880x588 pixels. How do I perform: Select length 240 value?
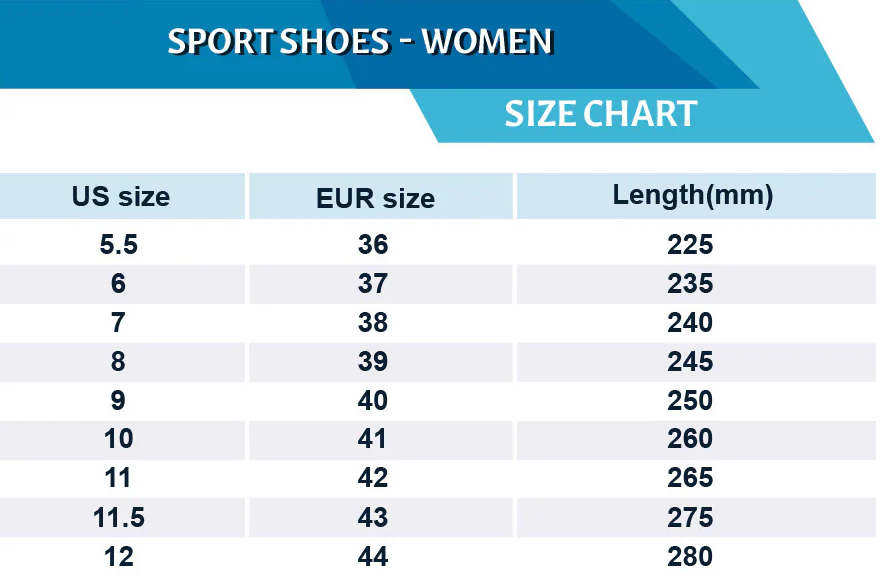pyautogui.click(x=690, y=323)
